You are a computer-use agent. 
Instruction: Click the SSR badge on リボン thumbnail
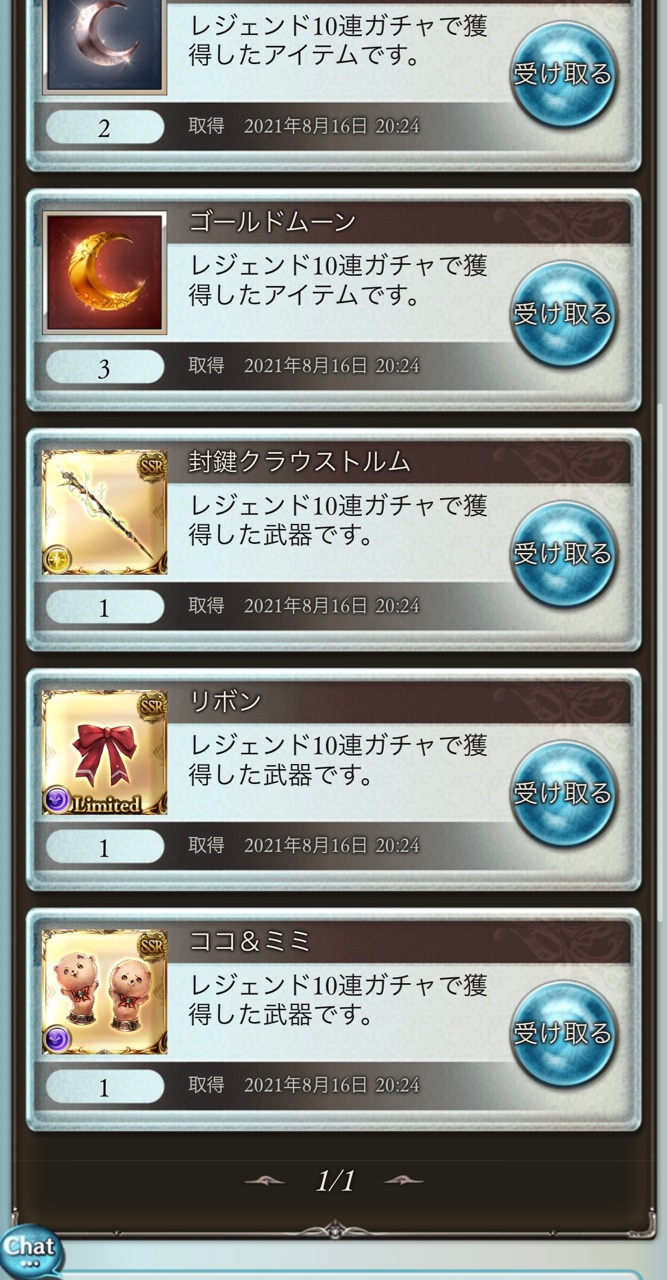click(x=151, y=704)
